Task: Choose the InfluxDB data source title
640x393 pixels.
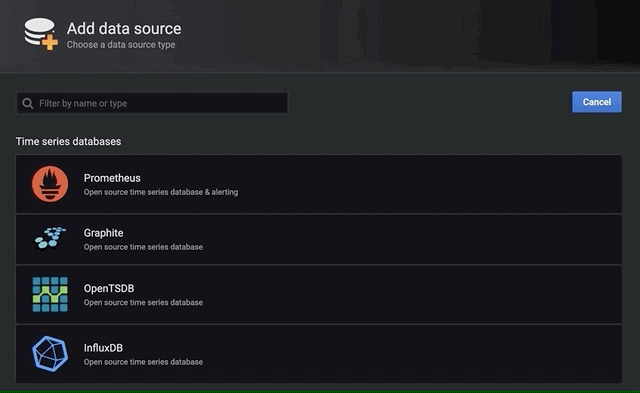Action: pos(103,348)
